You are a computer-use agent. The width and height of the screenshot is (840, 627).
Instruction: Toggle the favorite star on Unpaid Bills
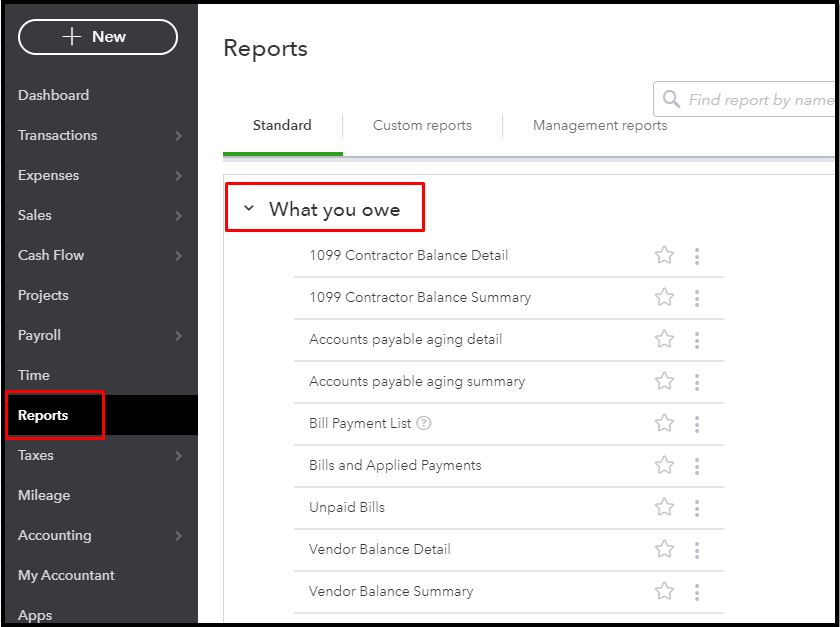664,508
